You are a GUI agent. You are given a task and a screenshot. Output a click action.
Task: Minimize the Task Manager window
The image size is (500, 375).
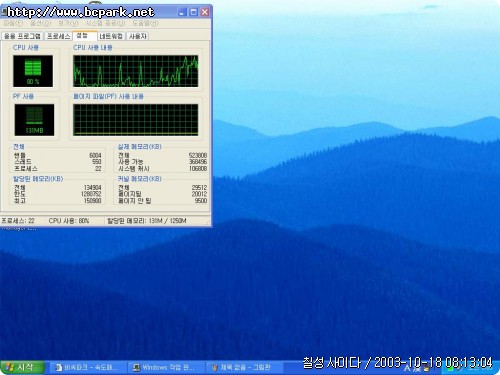[182, 12]
